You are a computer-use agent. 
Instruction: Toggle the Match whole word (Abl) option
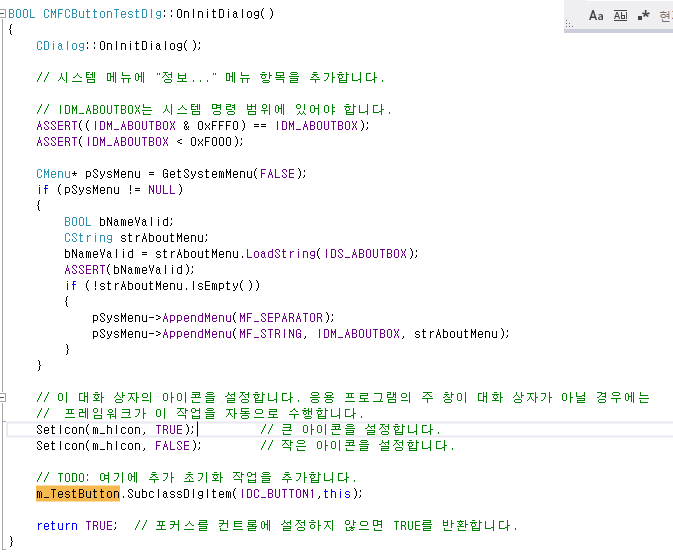coord(620,16)
